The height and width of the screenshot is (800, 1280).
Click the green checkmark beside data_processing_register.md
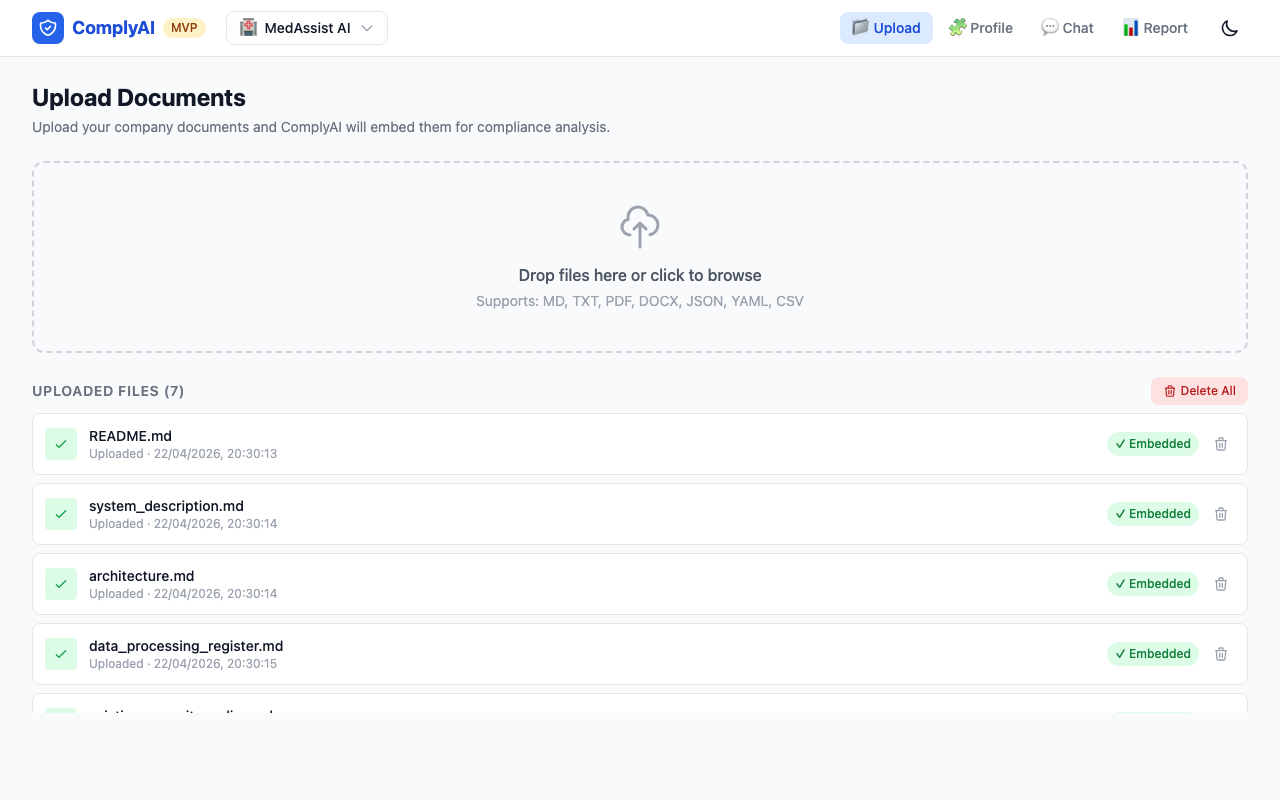(x=61, y=654)
